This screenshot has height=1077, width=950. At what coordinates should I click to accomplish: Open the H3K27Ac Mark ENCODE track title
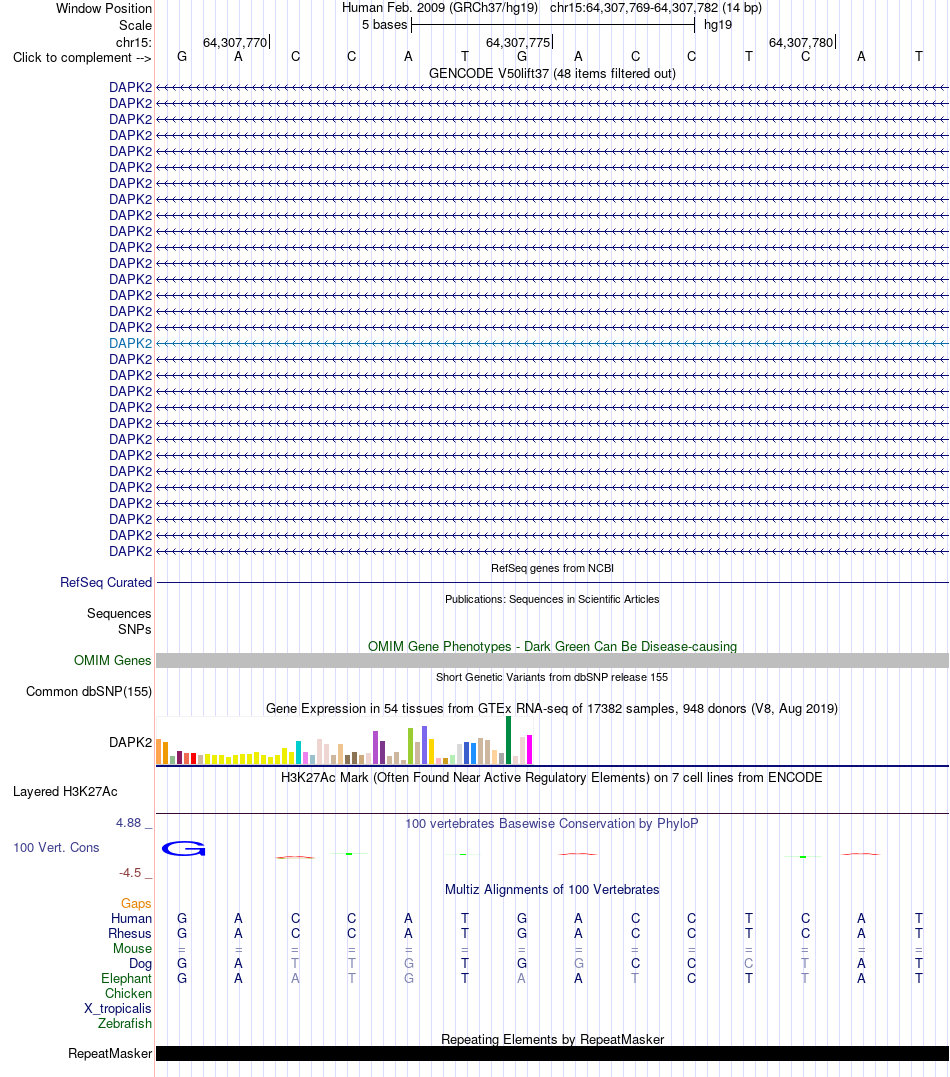click(552, 778)
